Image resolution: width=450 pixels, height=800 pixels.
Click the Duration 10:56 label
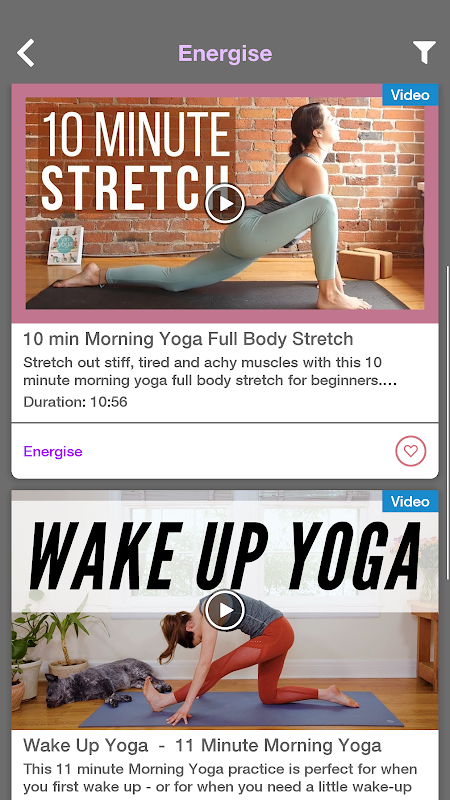point(76,402)
